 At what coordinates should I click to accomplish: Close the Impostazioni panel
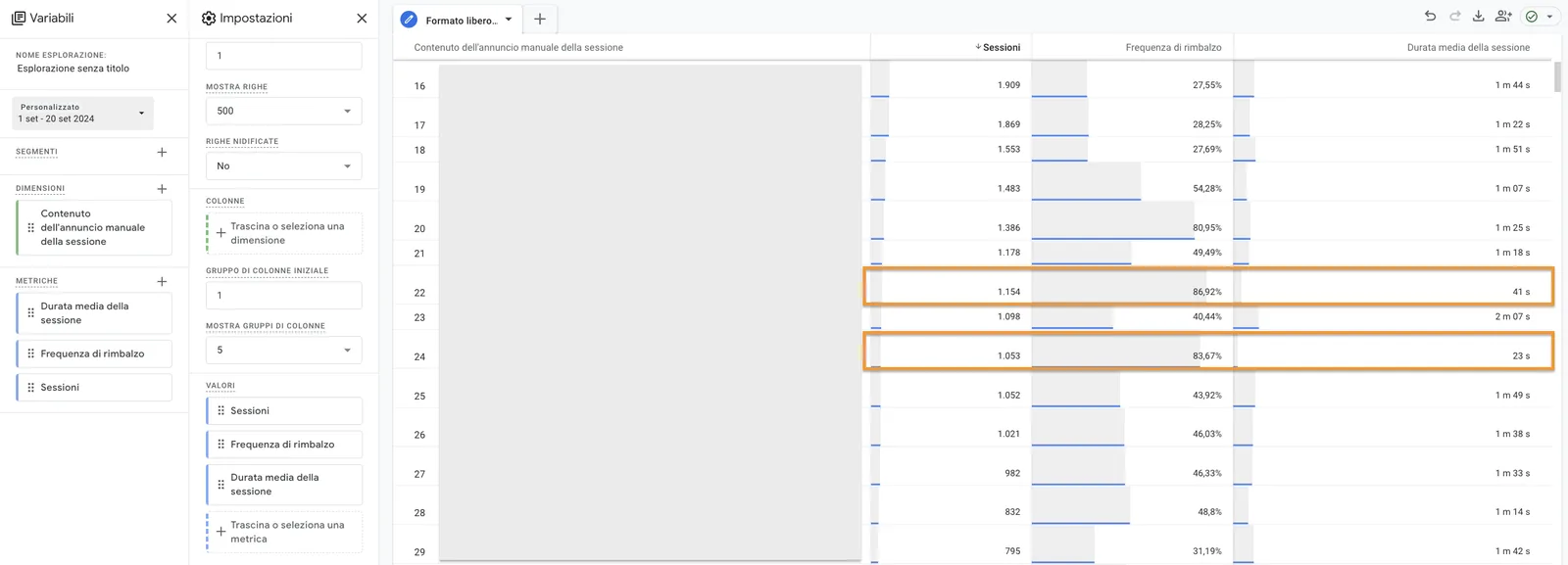362,18
